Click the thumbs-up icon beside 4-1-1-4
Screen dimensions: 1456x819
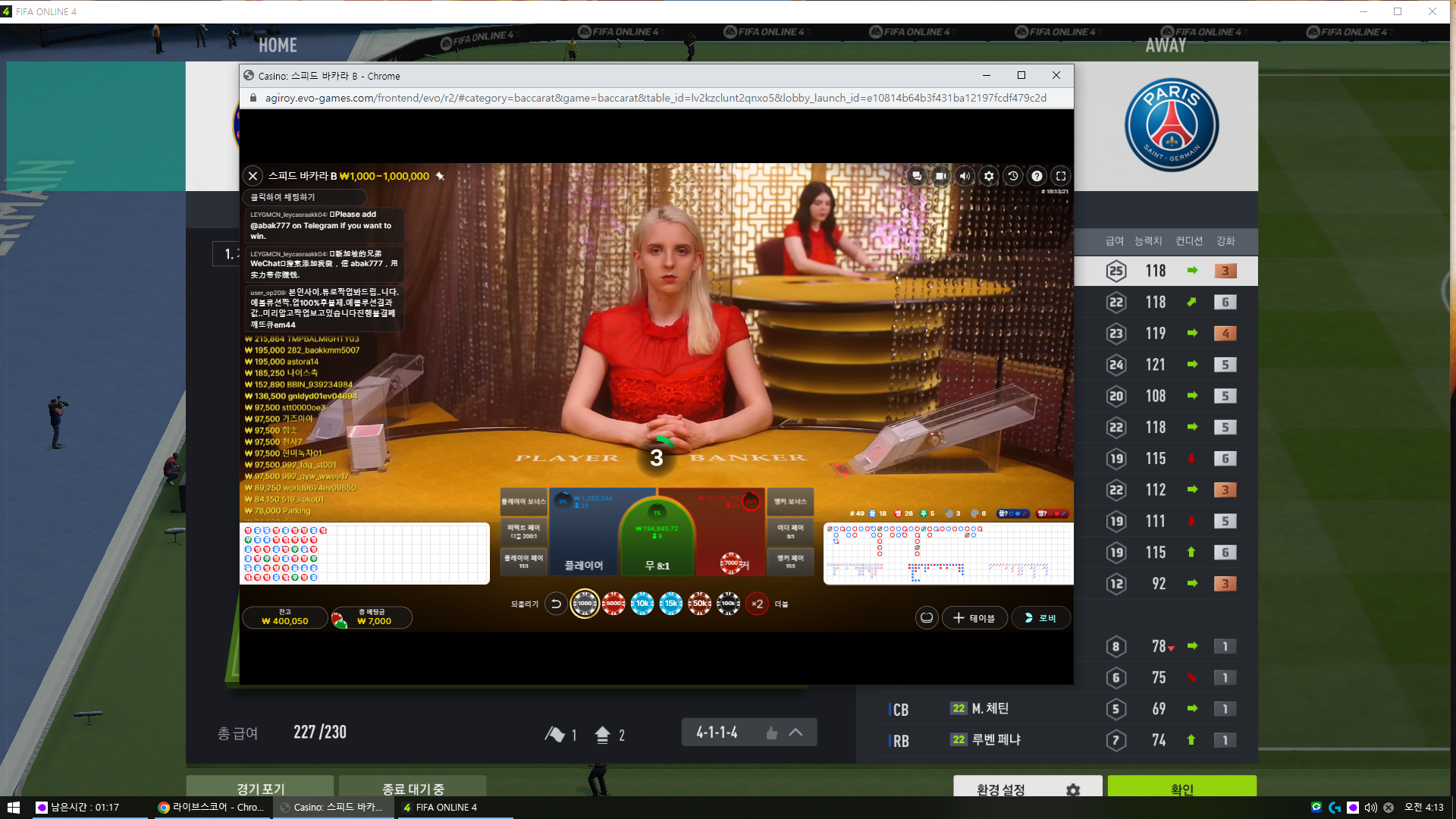771,733
